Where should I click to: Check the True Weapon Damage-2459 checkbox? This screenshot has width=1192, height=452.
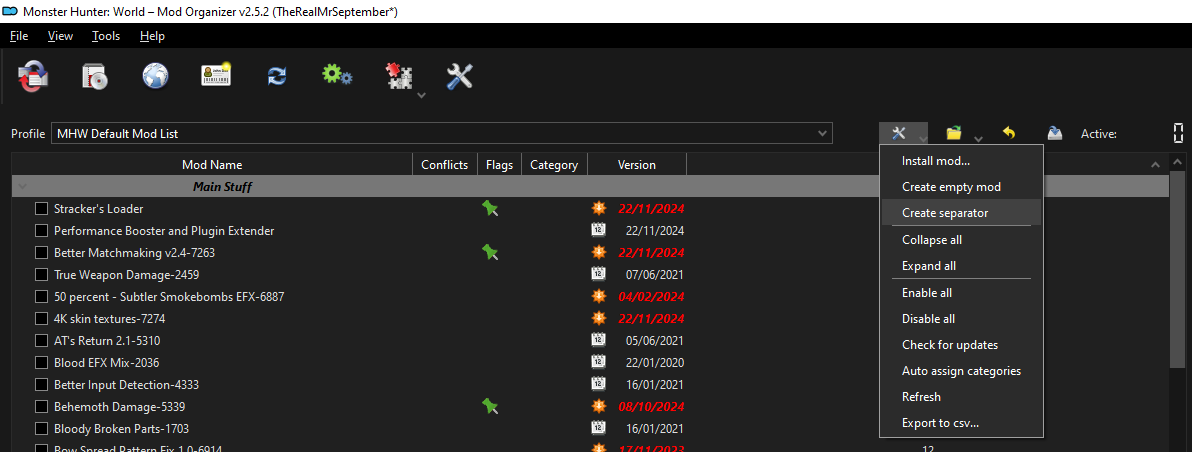point(41,274)
